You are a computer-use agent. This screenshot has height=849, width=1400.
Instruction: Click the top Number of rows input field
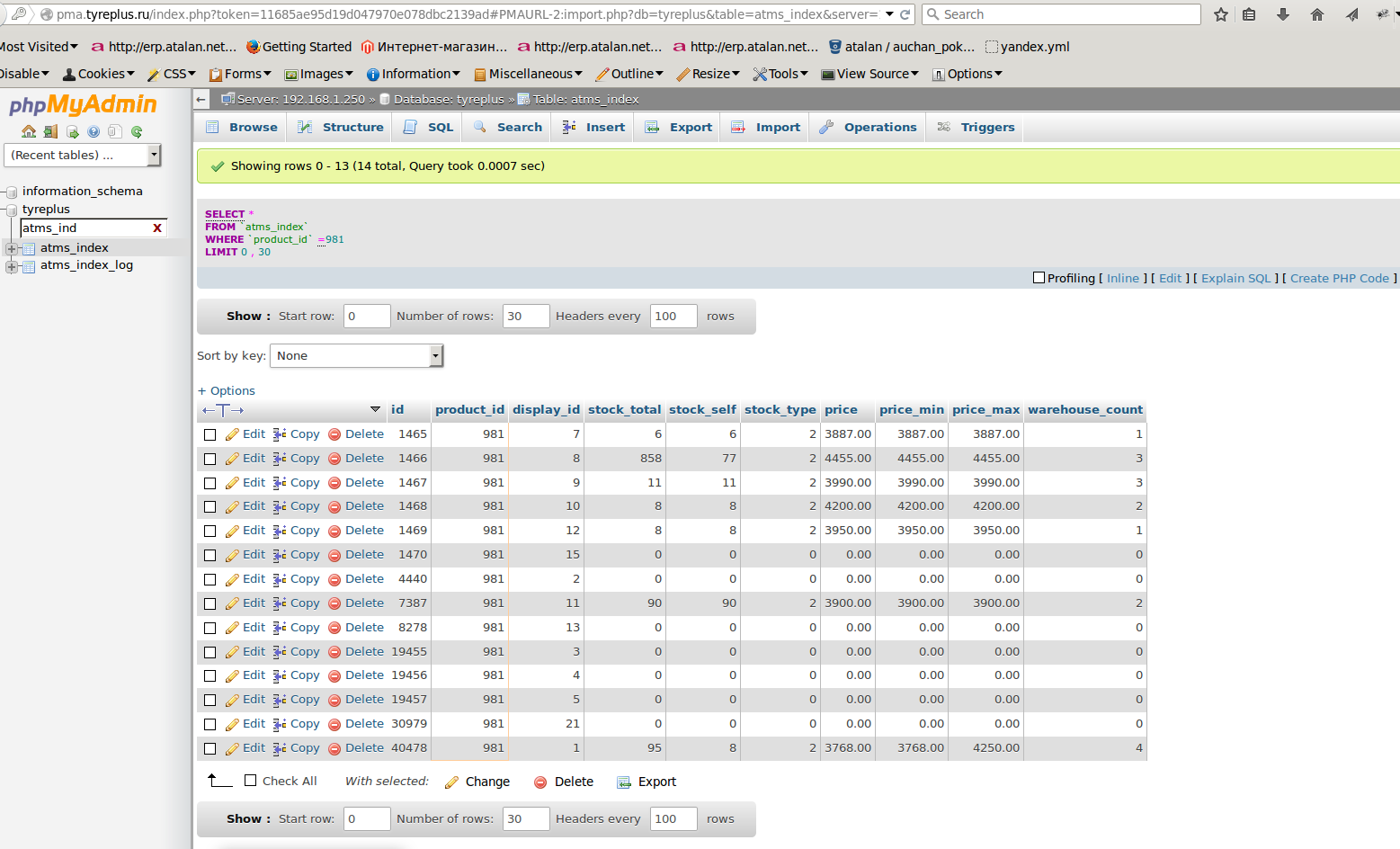526,317
